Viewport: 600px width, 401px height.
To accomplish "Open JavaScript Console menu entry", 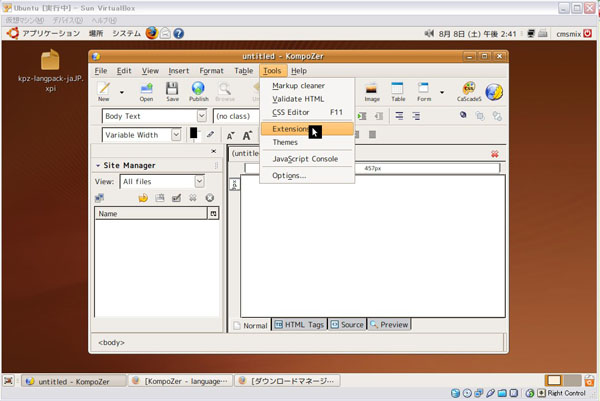I will [307, 159].
